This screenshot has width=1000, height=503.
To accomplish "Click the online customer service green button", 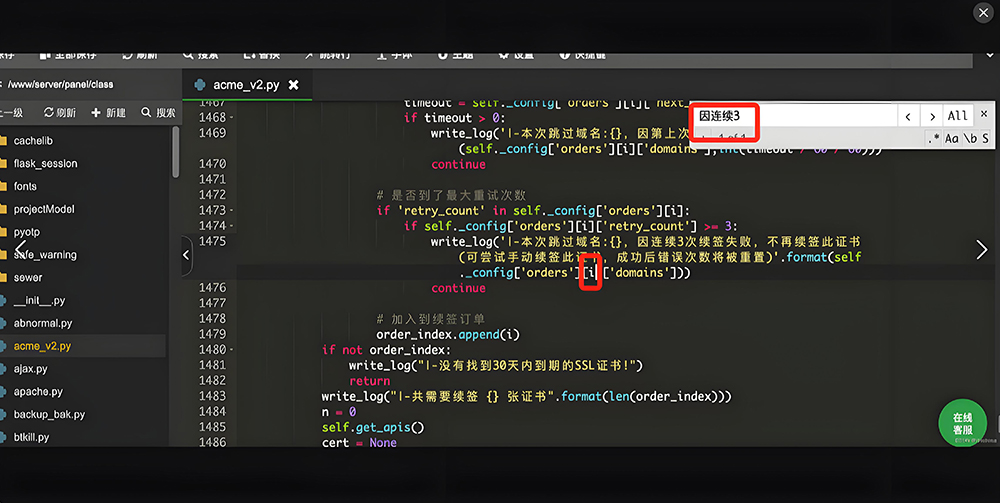I will (x=962, y=423).
